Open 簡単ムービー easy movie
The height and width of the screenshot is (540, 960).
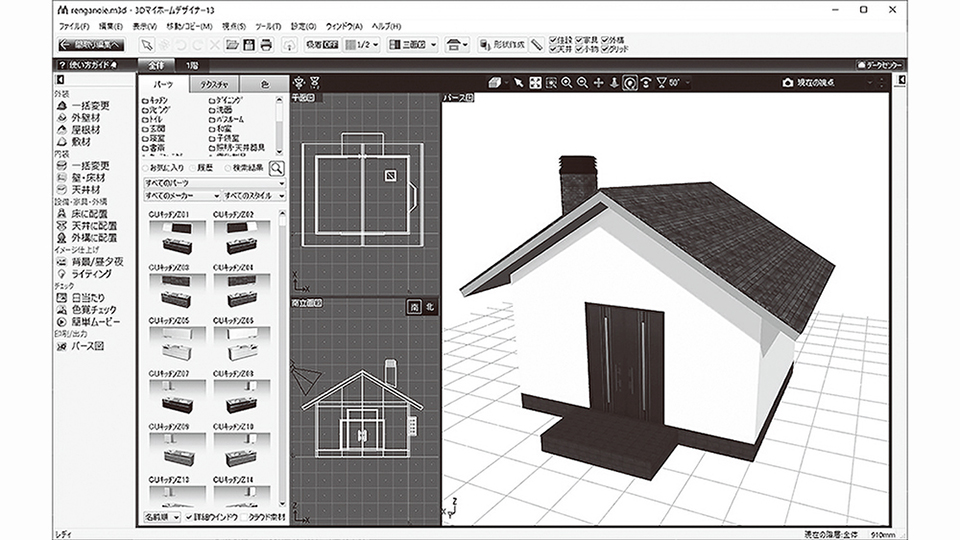pyautogui.click(x=89, y=321)
